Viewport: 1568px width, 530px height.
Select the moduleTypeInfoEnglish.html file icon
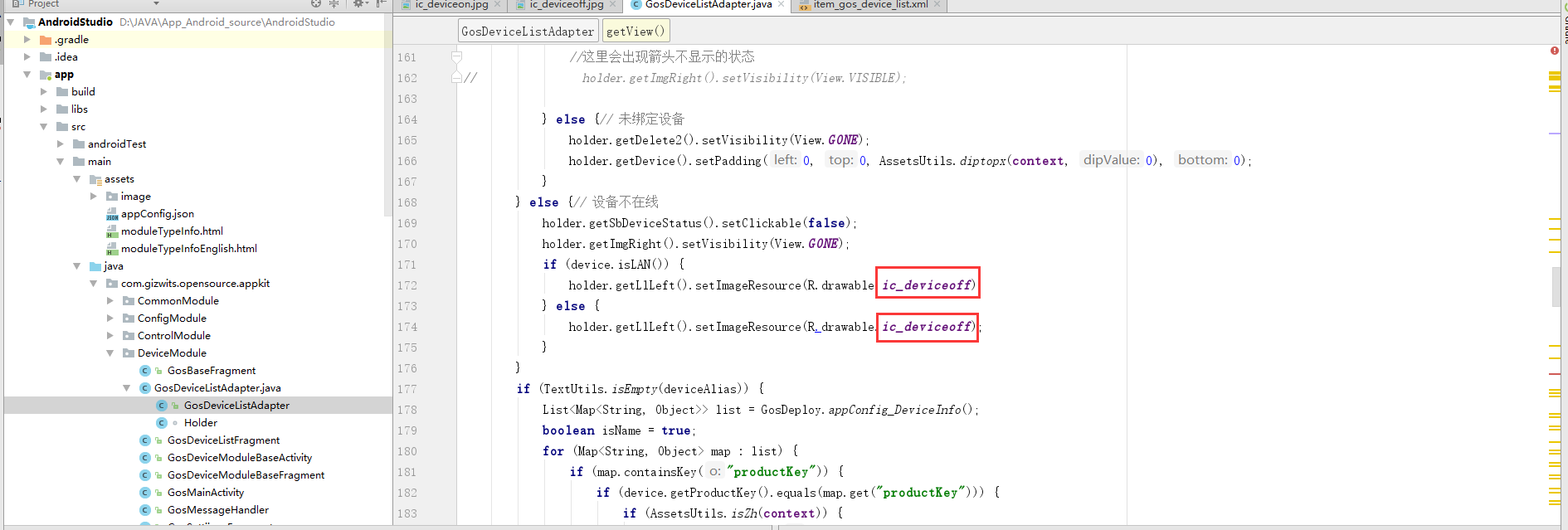(112, 249)
